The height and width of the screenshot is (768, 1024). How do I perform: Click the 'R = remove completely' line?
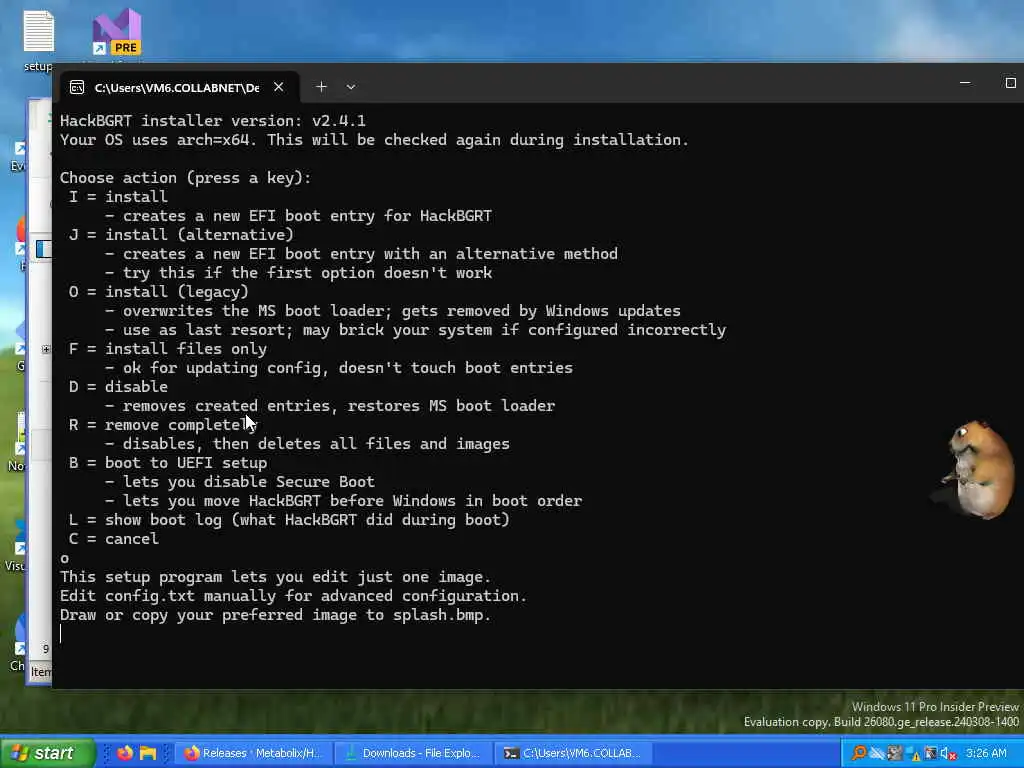pyautogui.click(x=163, y=425)
